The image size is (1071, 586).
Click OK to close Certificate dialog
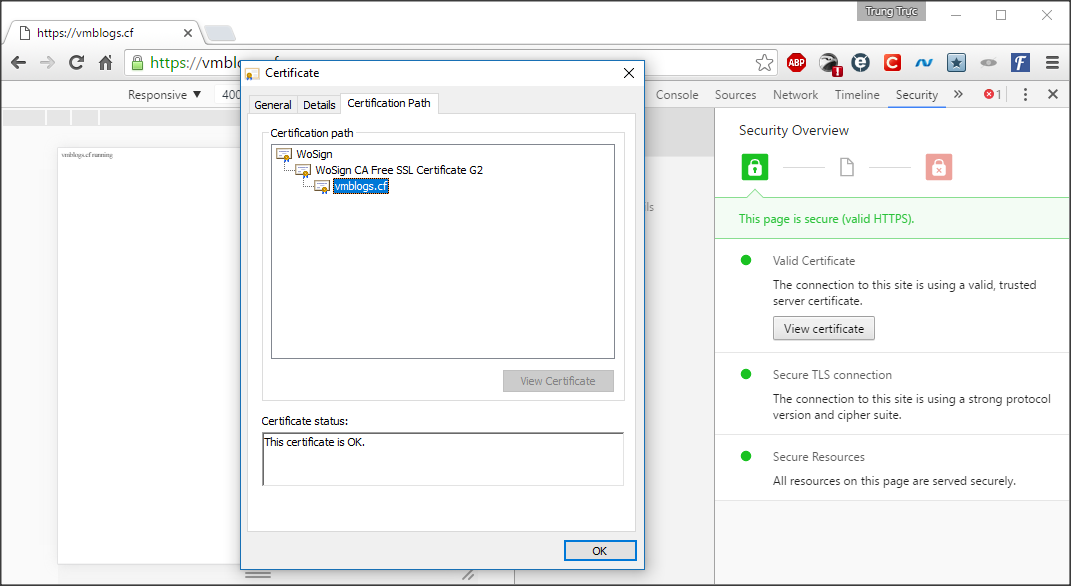[x=599, y=551]
